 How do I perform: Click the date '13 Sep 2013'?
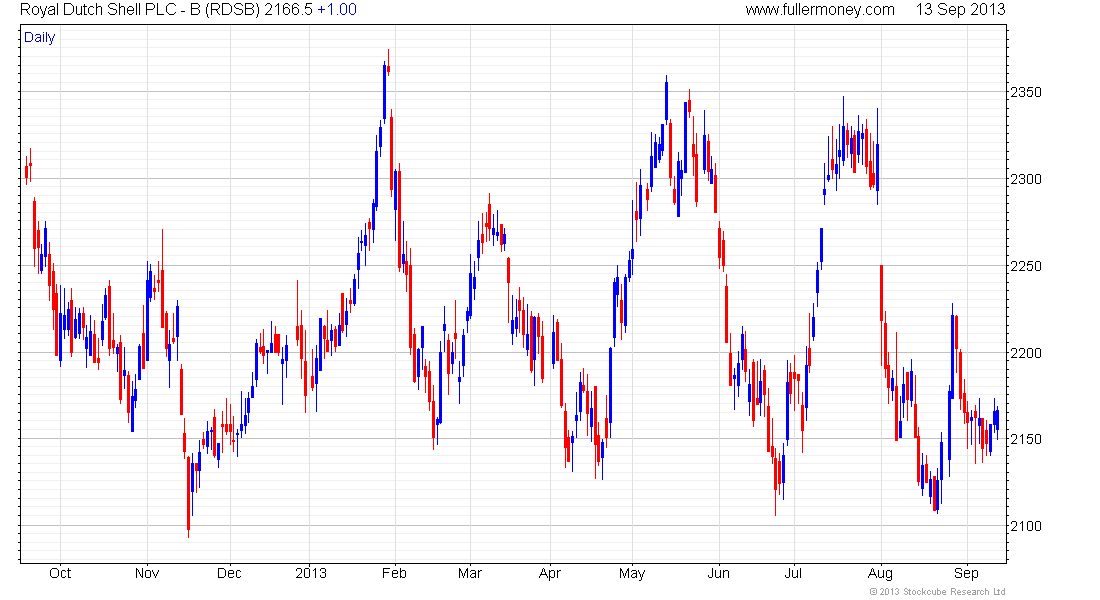click(x=960, y=10)
